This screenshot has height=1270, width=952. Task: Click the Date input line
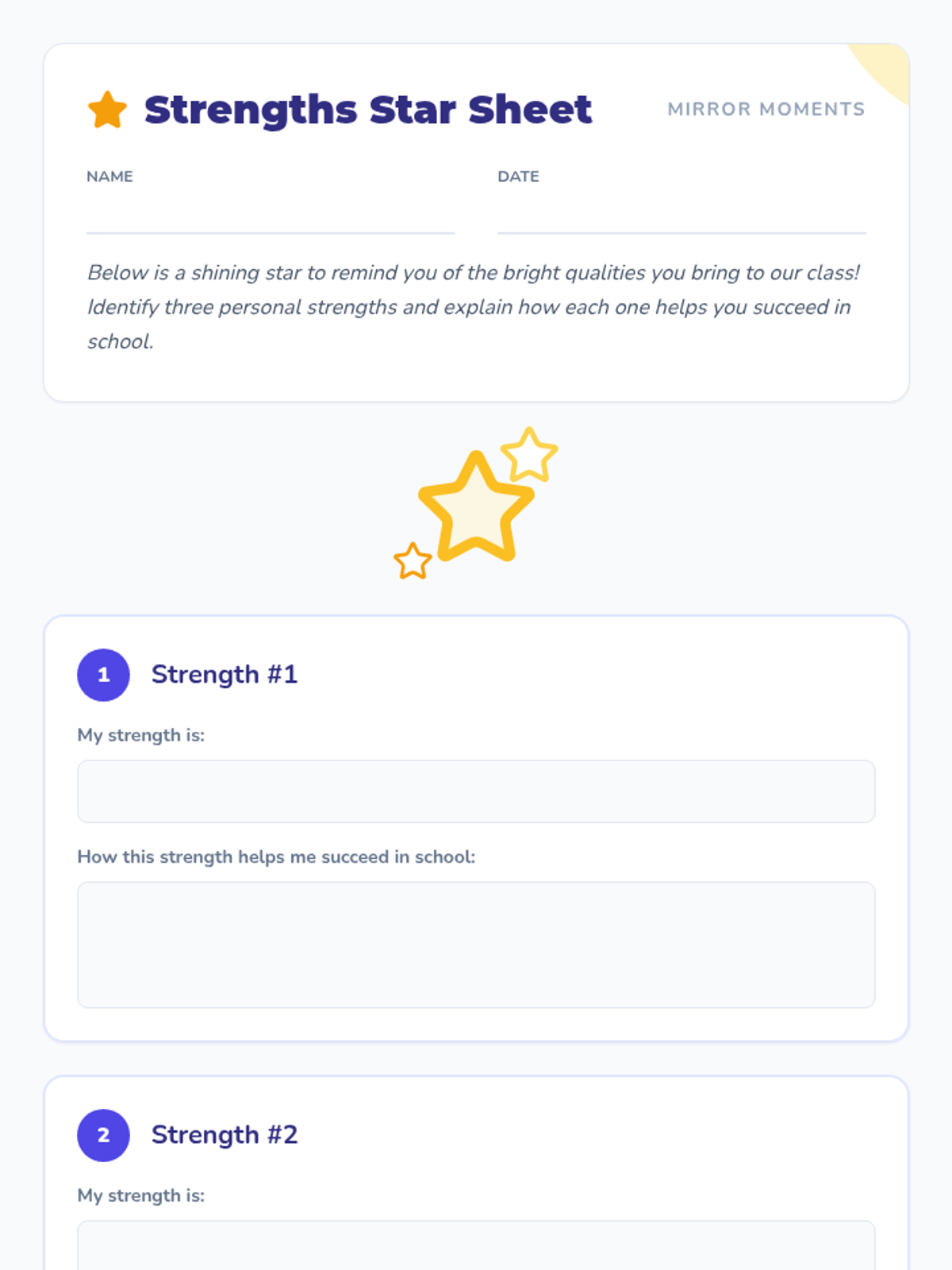tap(681, 218)
